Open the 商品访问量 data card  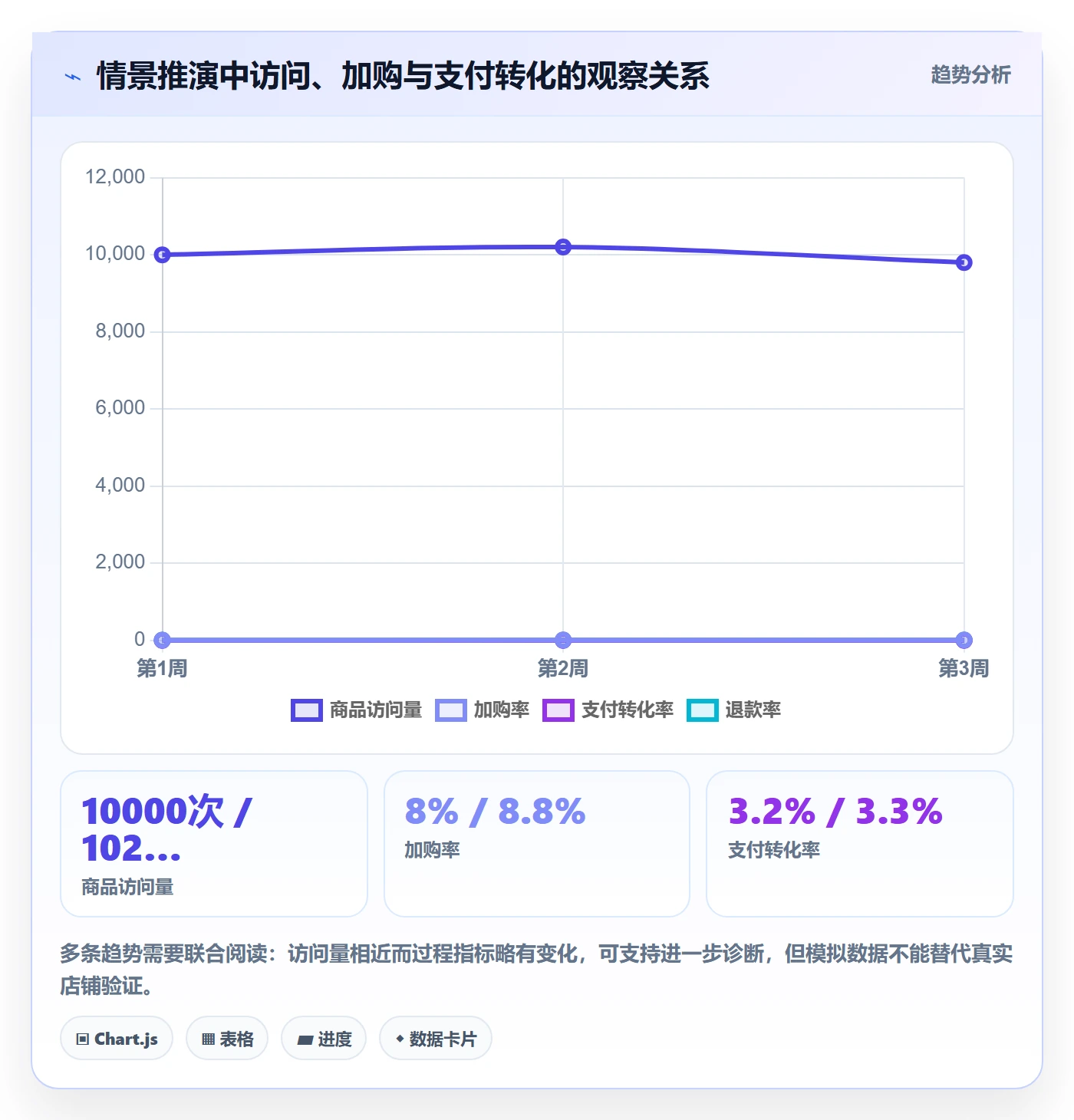point(214,844)
